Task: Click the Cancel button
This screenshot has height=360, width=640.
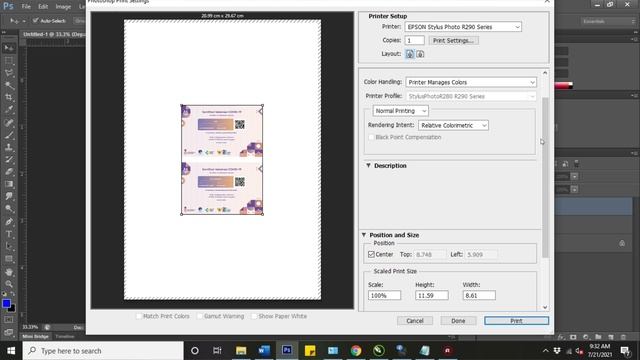Action: coord(415,321)
